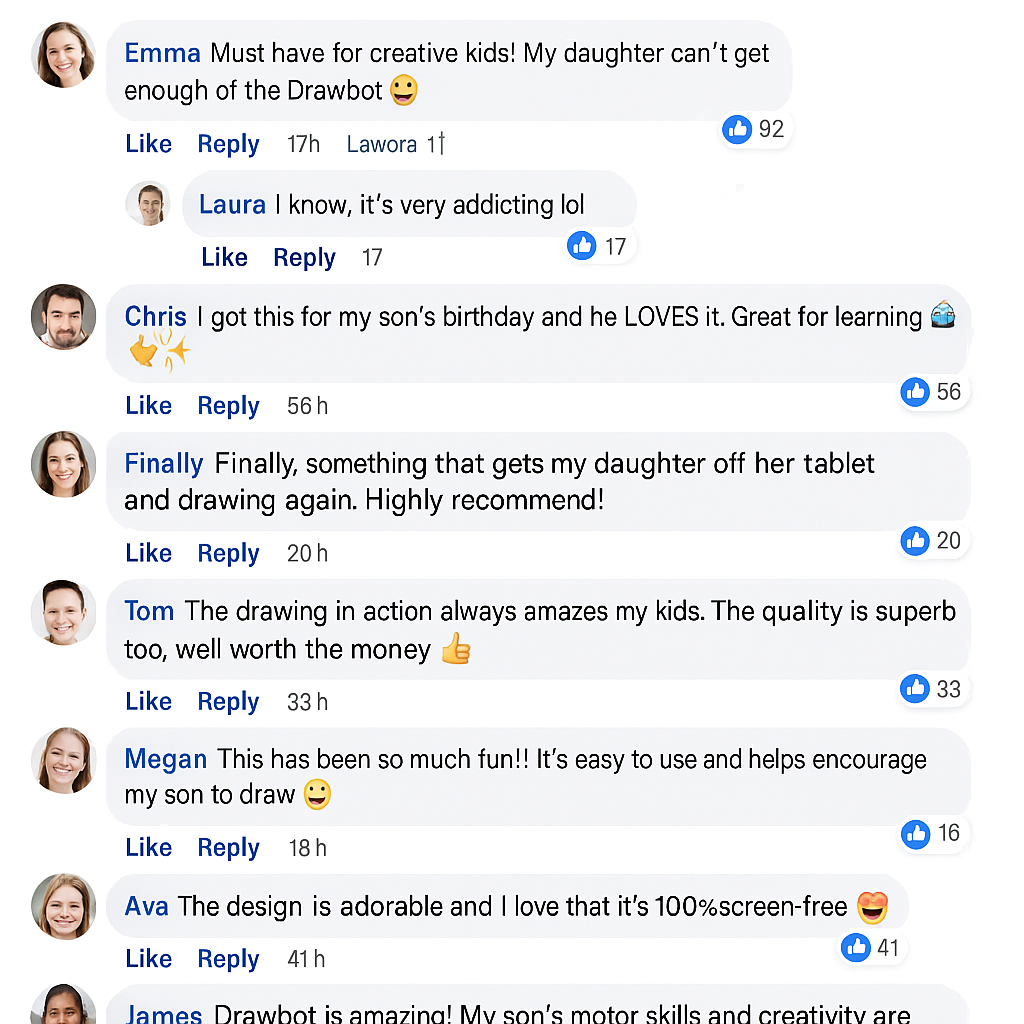The width and height of the screenshot is (1024, 1024).
Task: Like Ava's screen-free comment
Action: [x=149, y=959]
